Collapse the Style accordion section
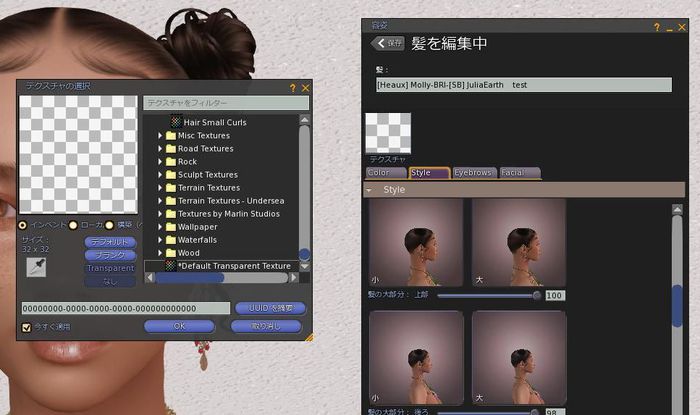This screenshot has width=700, height=415. click(369, 190)
